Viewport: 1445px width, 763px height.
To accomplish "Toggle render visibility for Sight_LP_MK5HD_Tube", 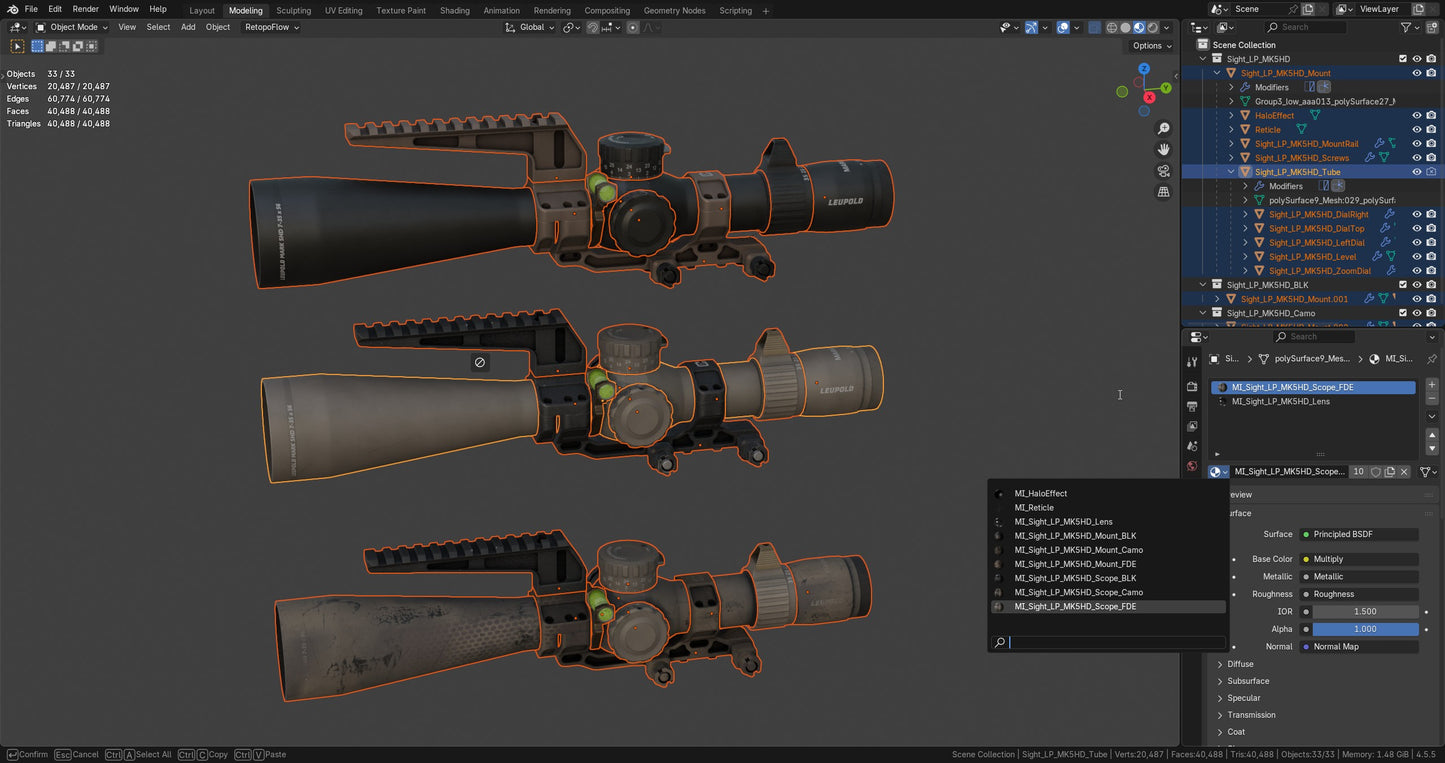I will tap(1431, 172).
